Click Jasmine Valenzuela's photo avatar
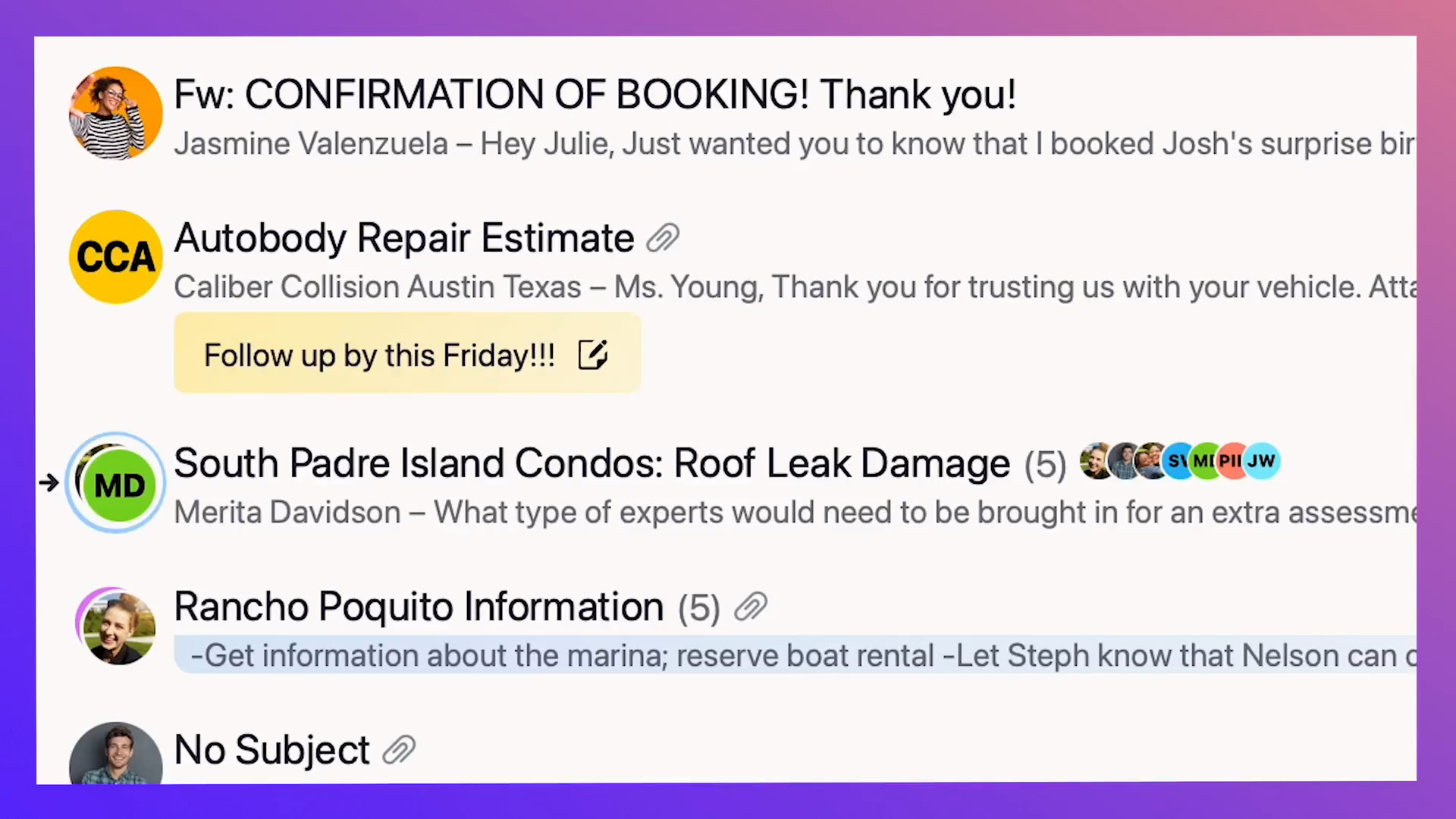The image size is (1456, 819). [x=115, y=113]
